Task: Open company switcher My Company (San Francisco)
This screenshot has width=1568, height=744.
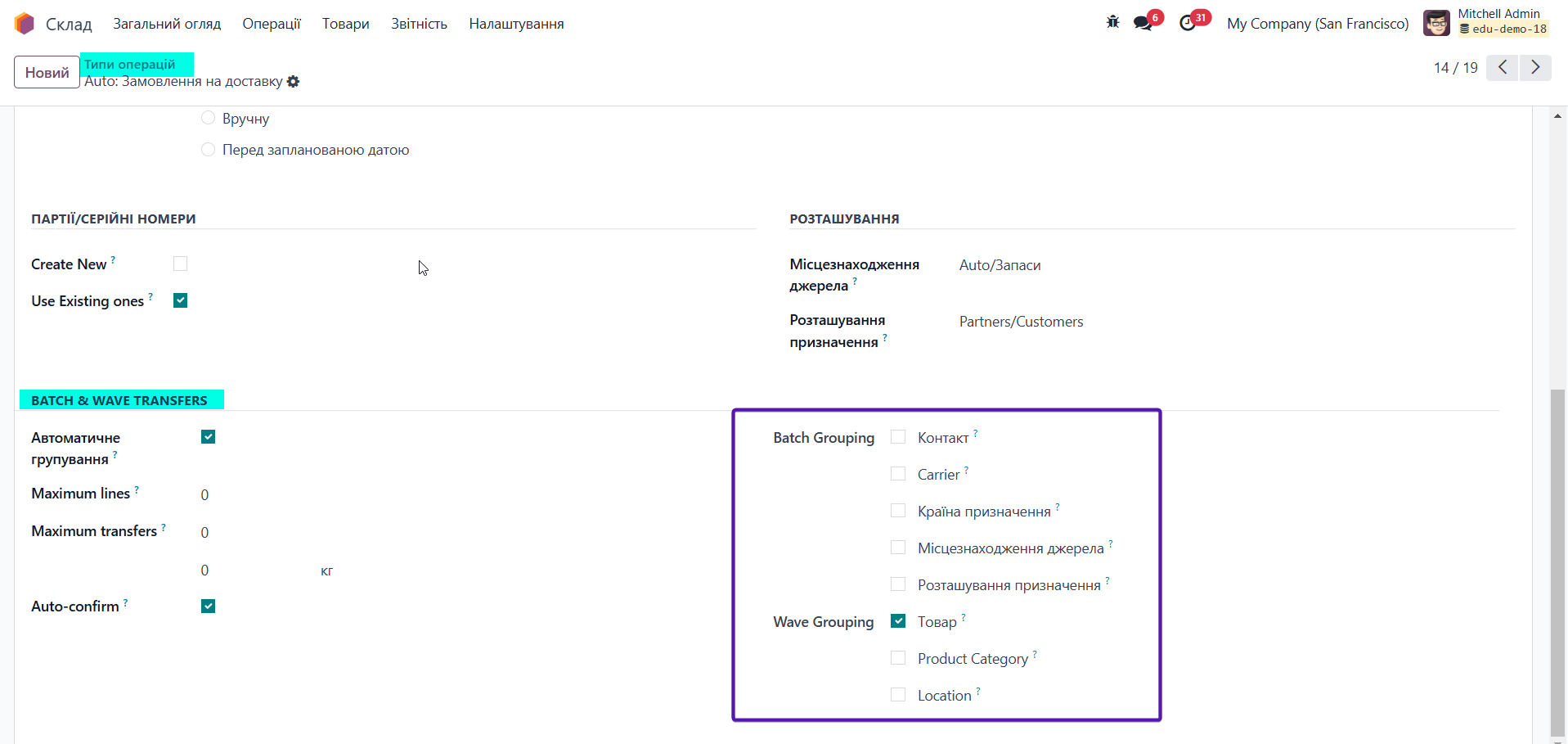Action: (1317, 24)
